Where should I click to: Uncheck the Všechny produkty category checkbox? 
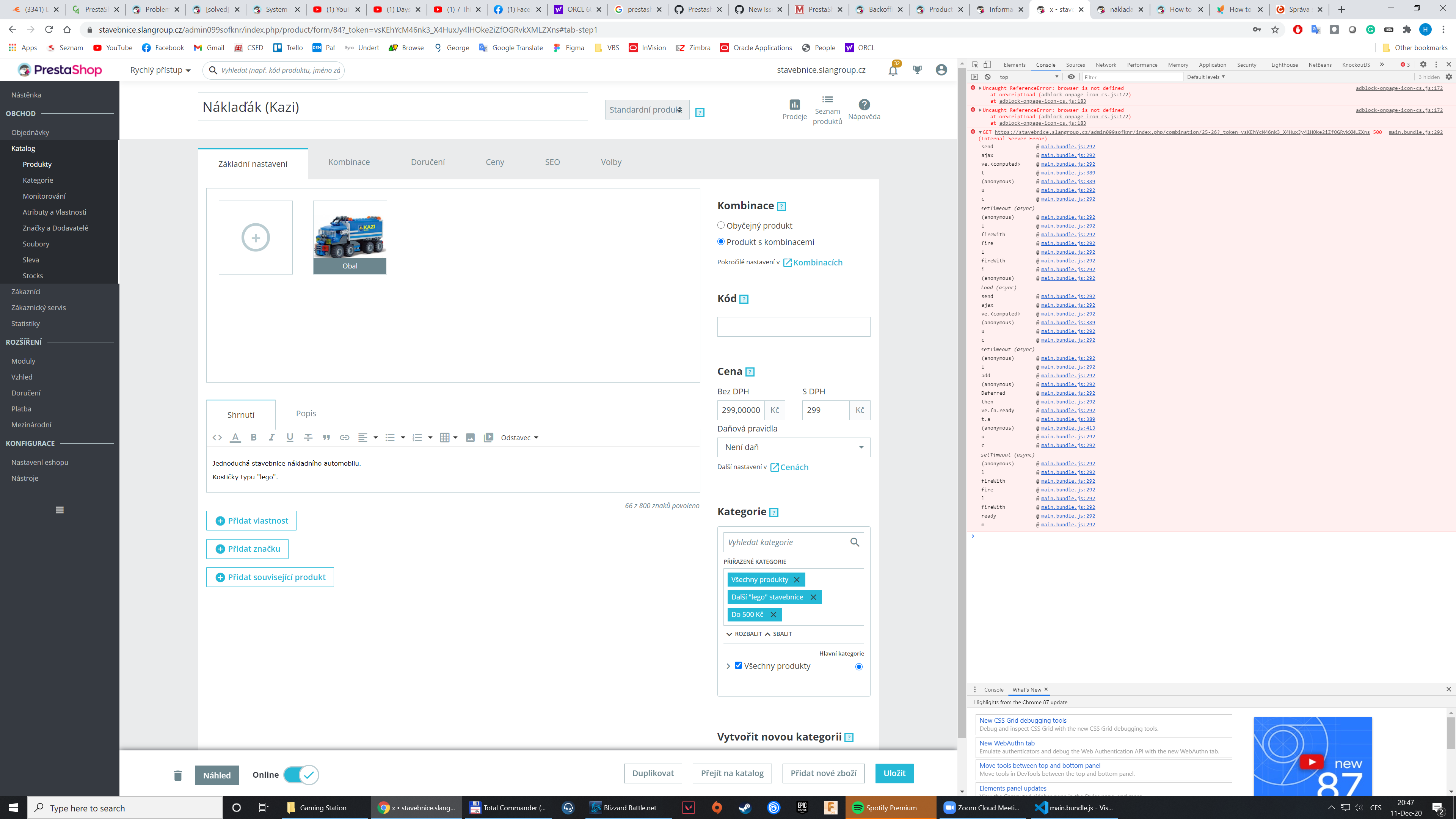tap(738, 665)
